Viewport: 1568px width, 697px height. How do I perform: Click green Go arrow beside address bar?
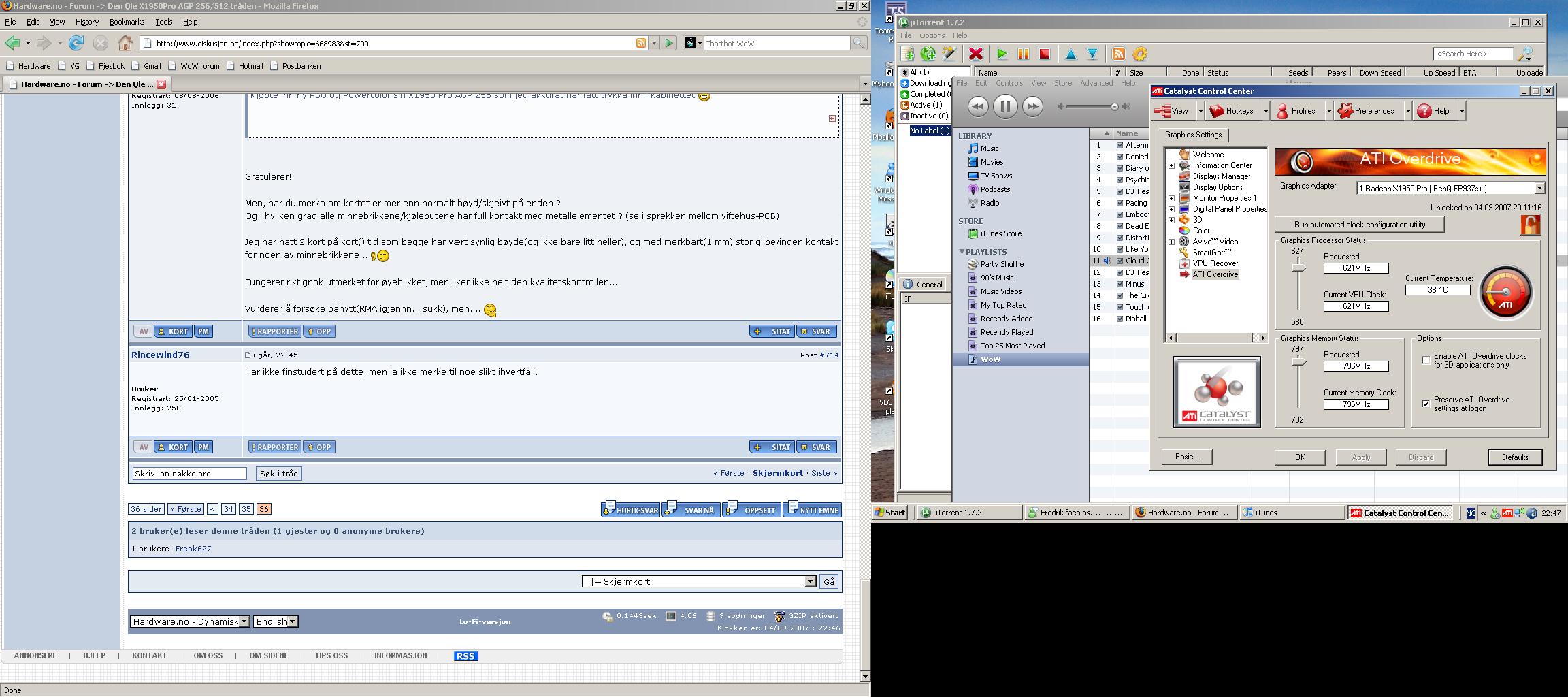pos(669,43)
